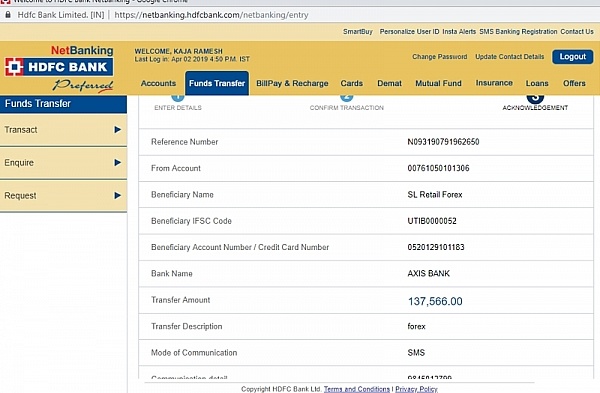Image resolution: width=600 pixels, height=393 pixels.
Task: Click the HDFC Bank logo
Action: [59, 67]
